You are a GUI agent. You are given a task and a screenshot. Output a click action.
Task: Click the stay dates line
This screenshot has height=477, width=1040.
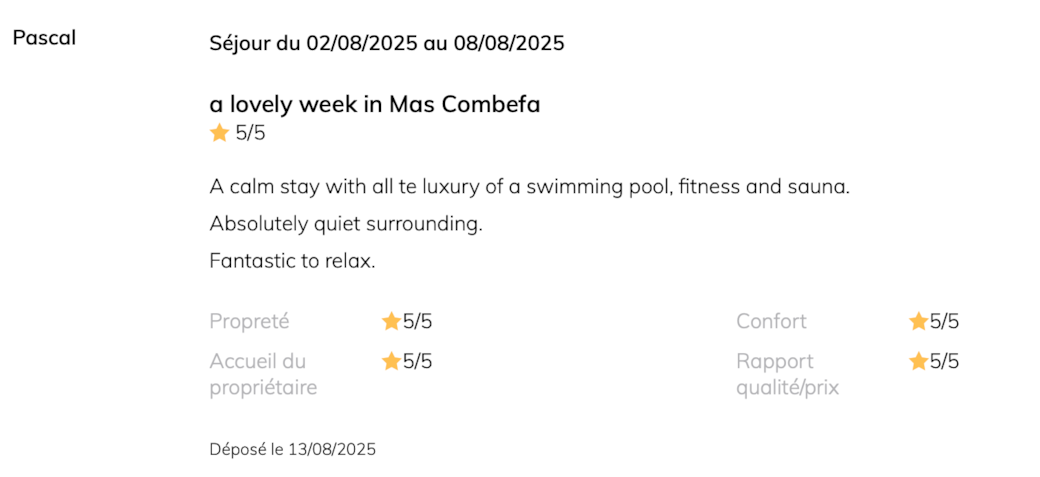pos(387,43)
